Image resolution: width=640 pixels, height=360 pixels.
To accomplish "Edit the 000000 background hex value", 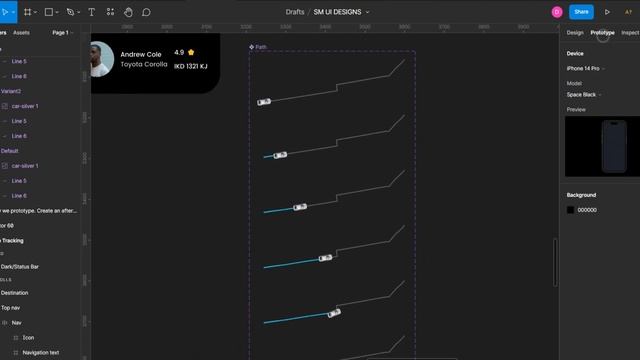I will tap(587, 210).
